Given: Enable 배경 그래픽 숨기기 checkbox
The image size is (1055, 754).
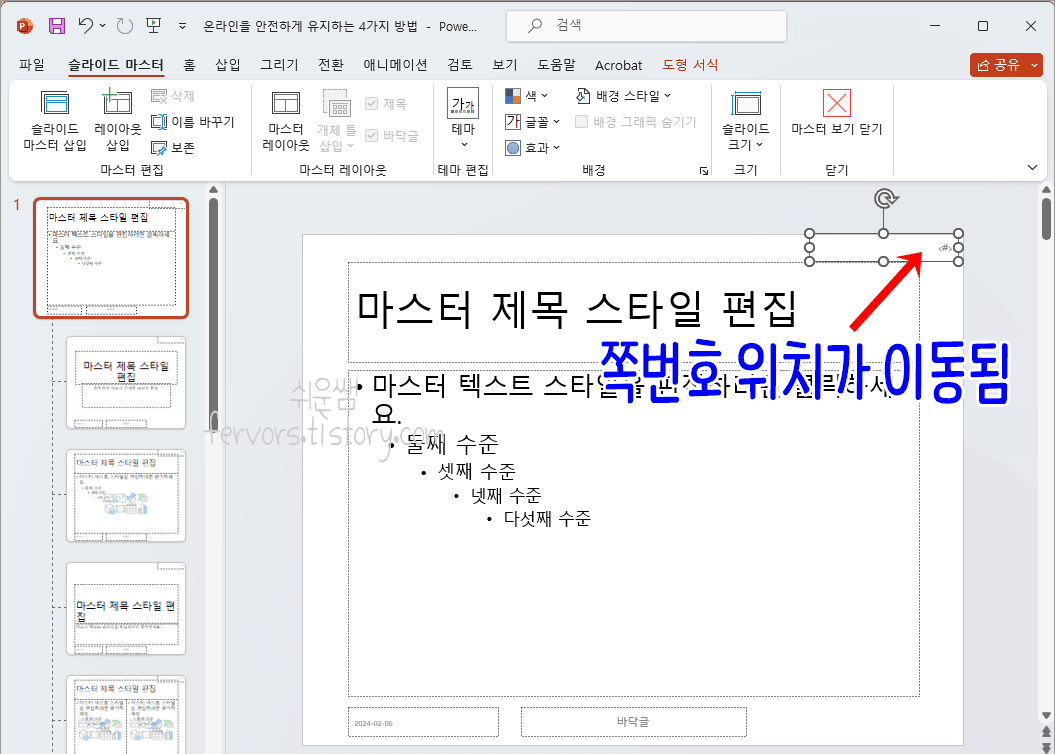Looking at the screenshot, I should [582, 121].
